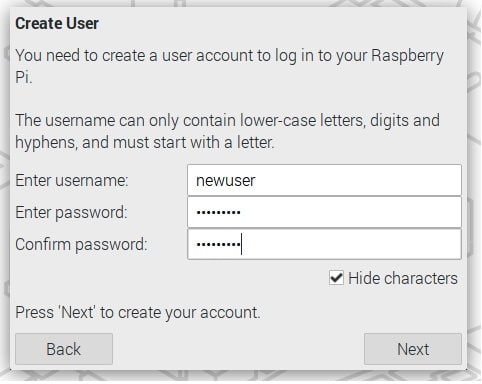Click the username rules paragraph about hyphens
The height and width of the screenshot is (384, 482).
[x=227, y=131]
